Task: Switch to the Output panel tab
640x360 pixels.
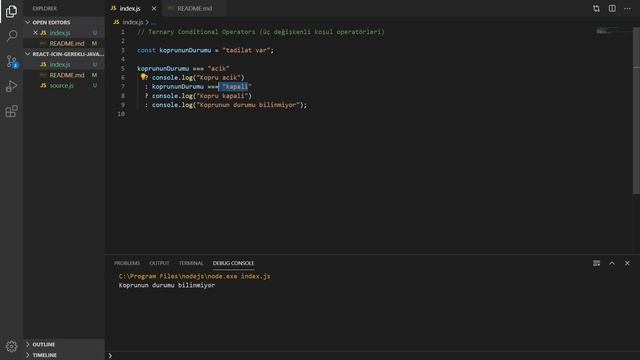Action: (x=159, y=263)
